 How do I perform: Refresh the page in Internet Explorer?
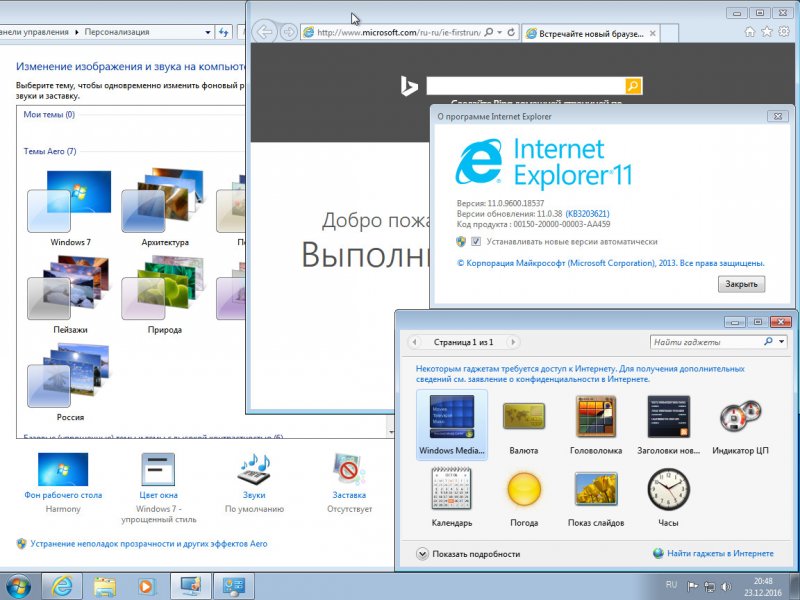pos(511,32)
